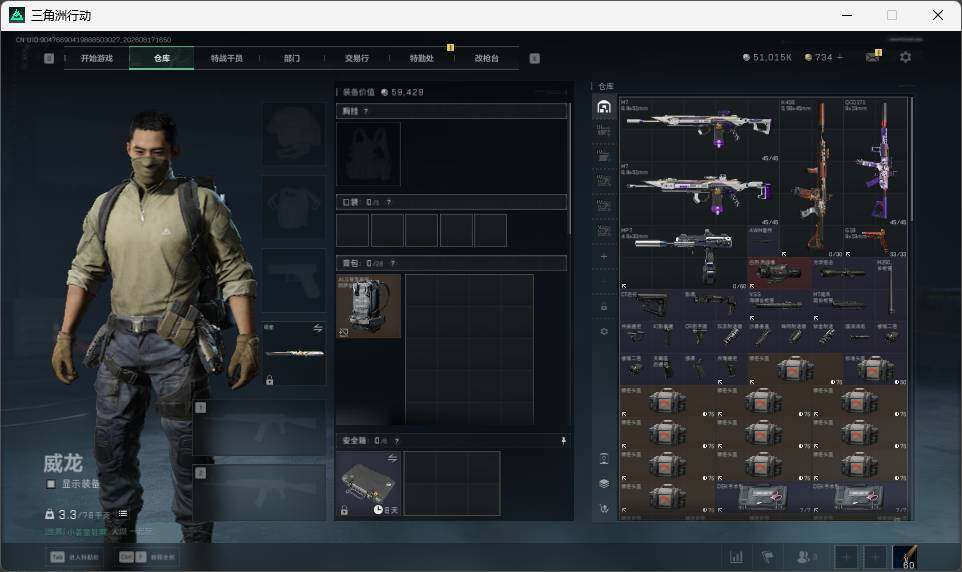The width and height of the screenshot is (962, 572).
Task: Open the small gear icon in warehouse sidebar
Action: coord(604,331)
